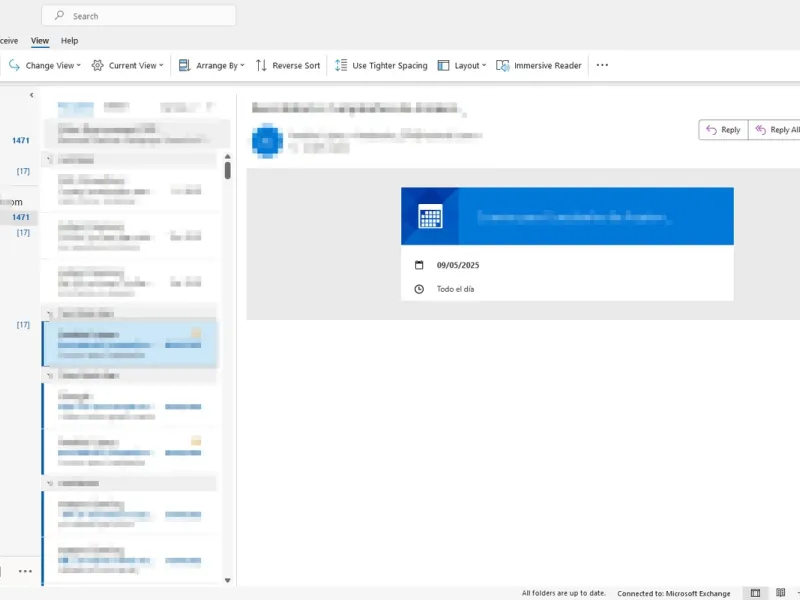The height and width of the screenshot is (600, 800).
Task: Collapse the folder pane with the chevron
Action: 32,95
